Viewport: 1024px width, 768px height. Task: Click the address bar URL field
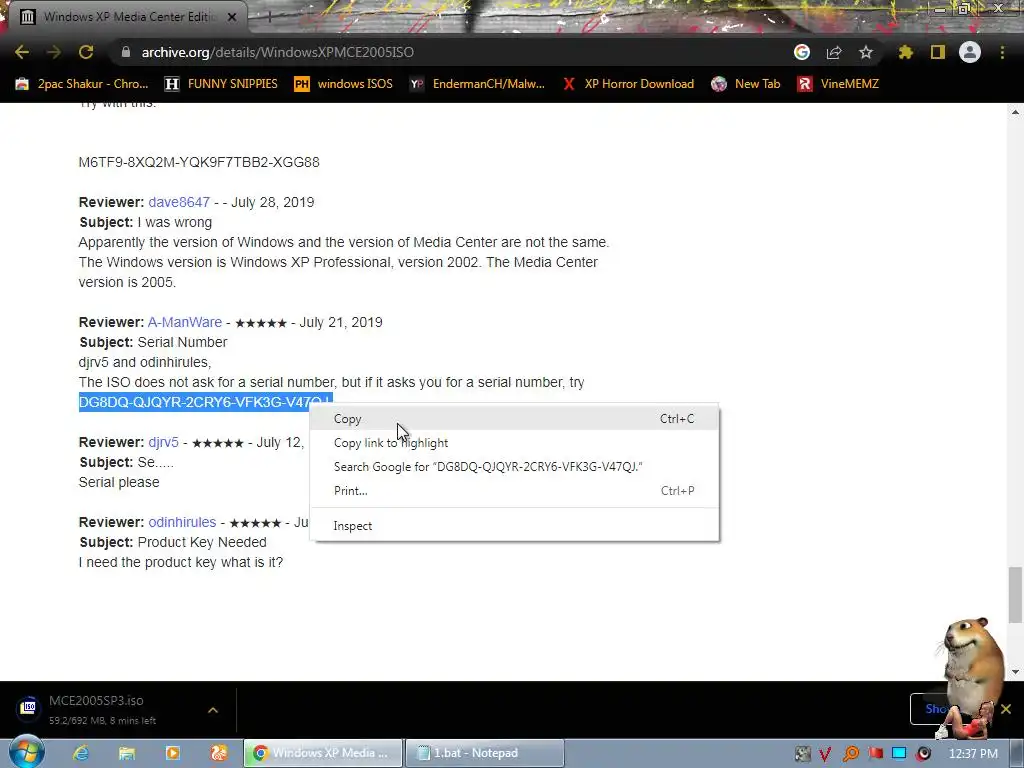[451, 52]
